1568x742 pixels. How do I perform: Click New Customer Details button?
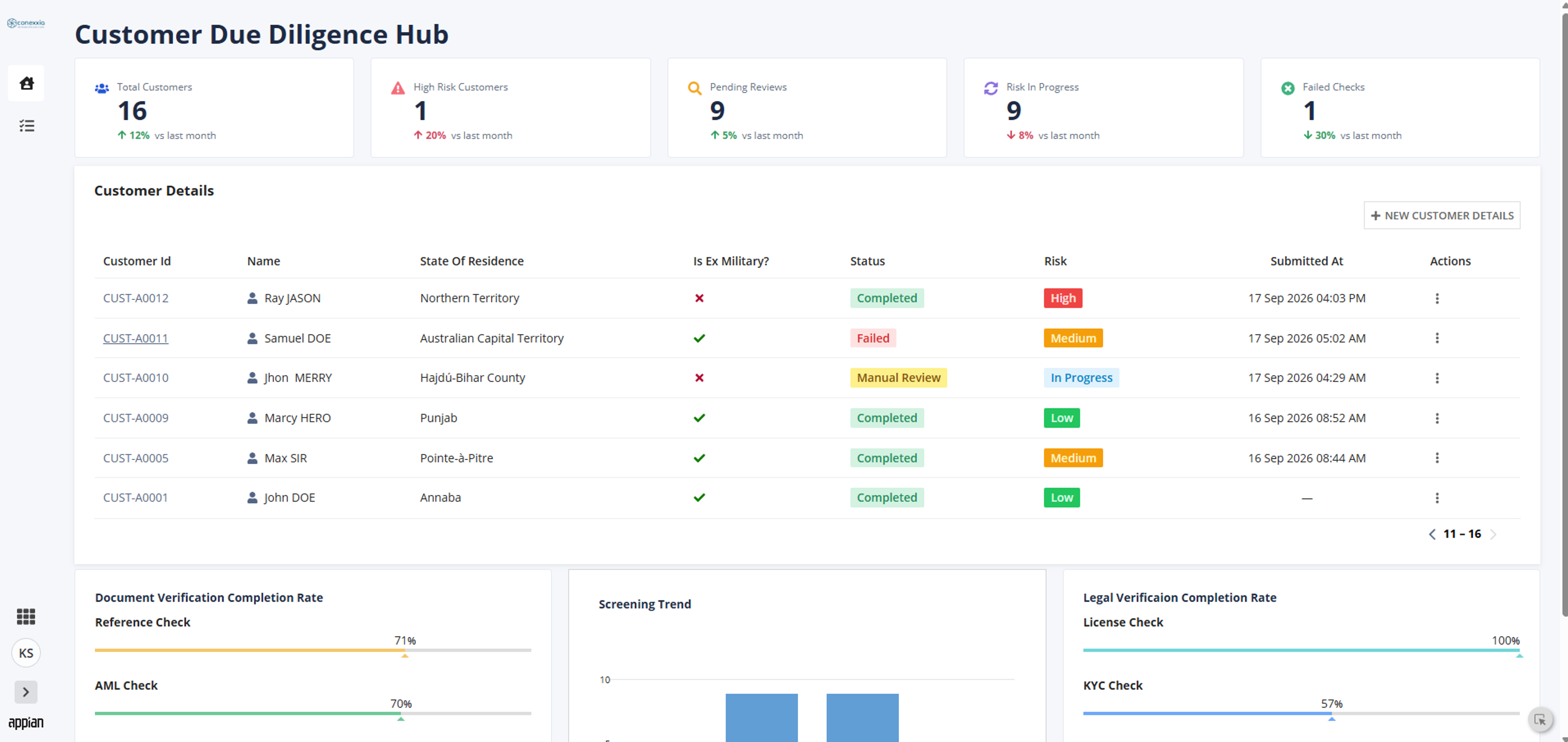coord(1441,216)
